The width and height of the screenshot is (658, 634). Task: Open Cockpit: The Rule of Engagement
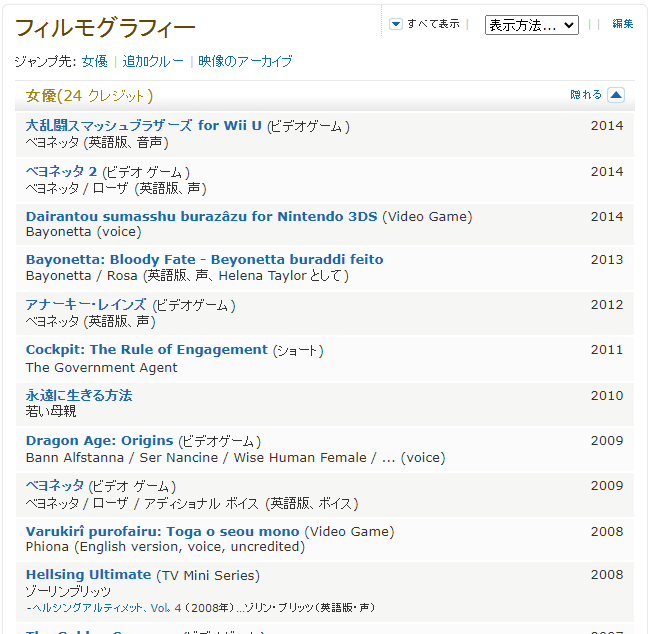click(x=146, y=350)
